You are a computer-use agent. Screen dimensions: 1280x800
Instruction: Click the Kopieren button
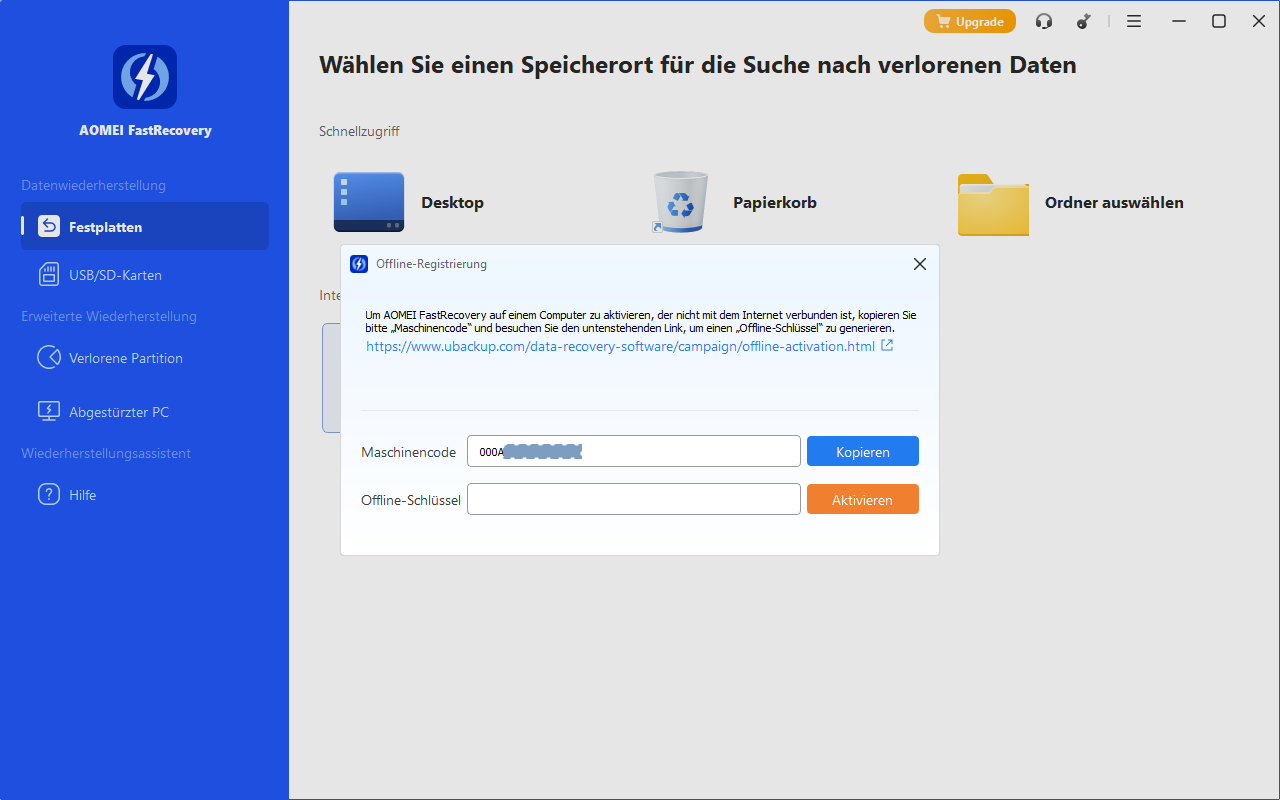(x=863, y=451)
